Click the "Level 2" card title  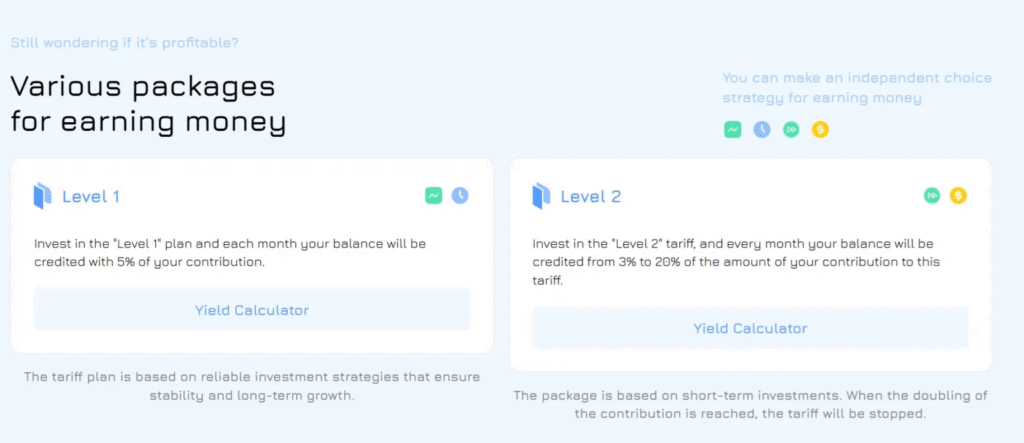(590, 197)
